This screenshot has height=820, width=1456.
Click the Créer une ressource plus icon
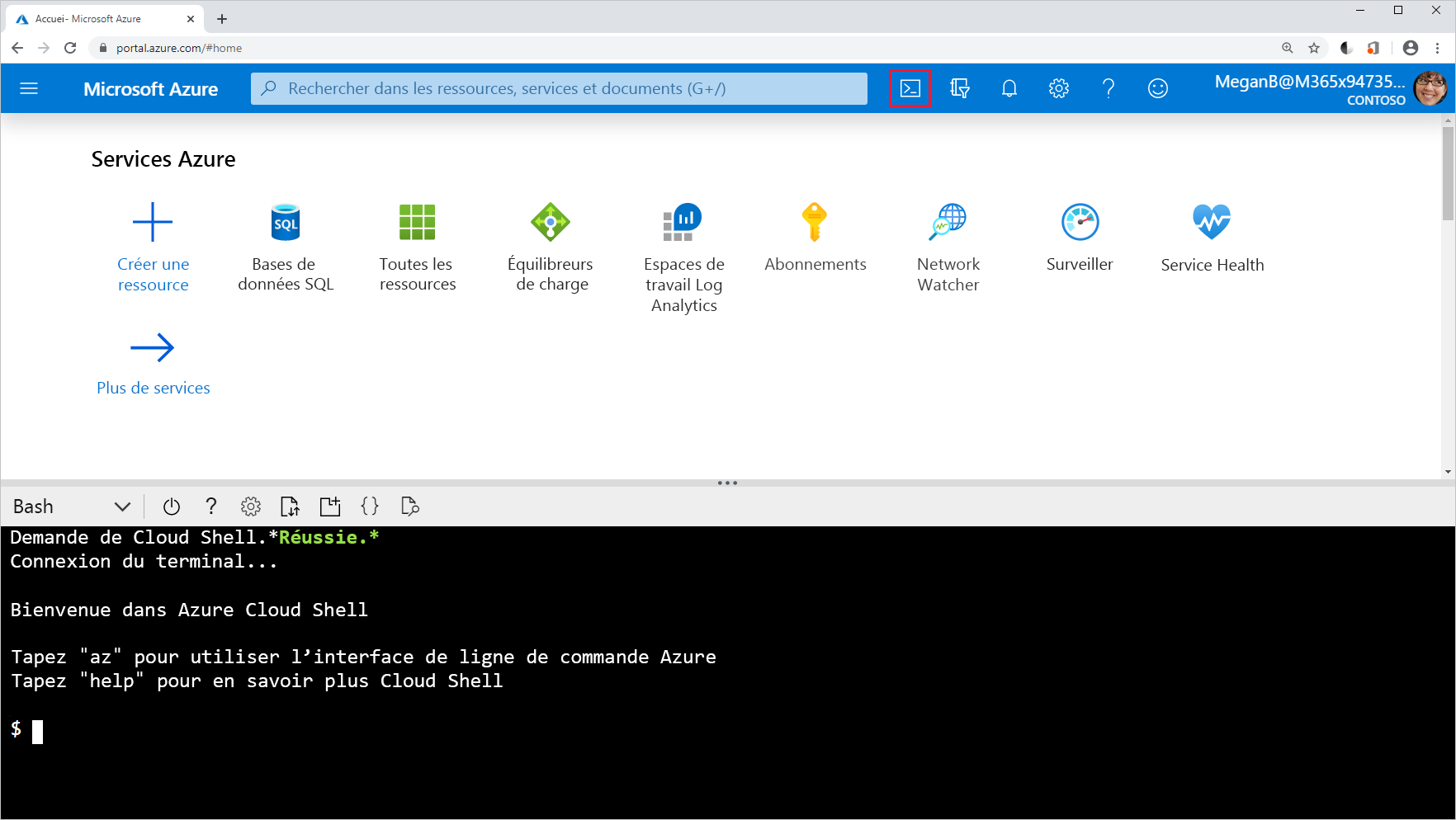click(153, 222)
